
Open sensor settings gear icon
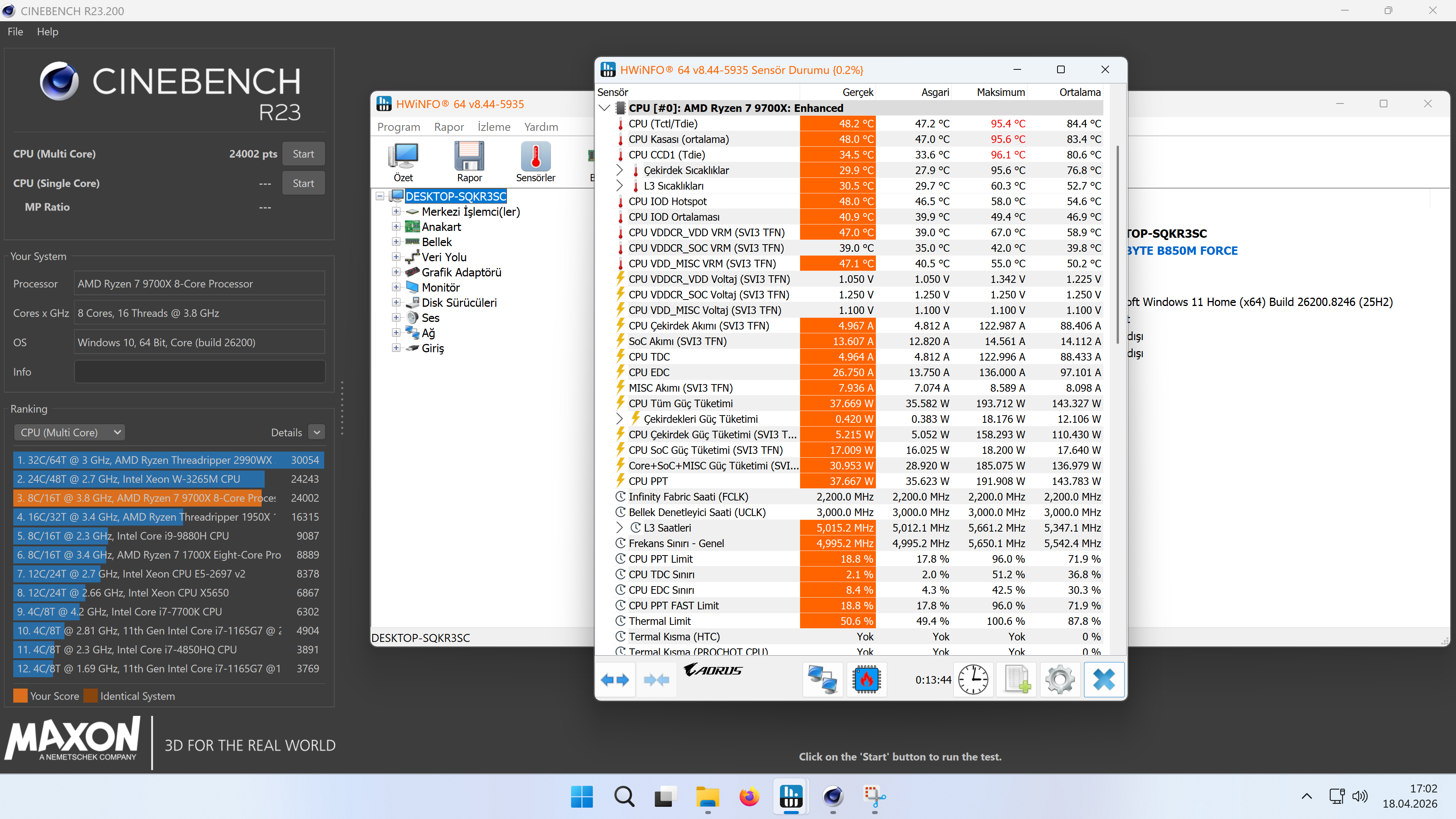1061,679
